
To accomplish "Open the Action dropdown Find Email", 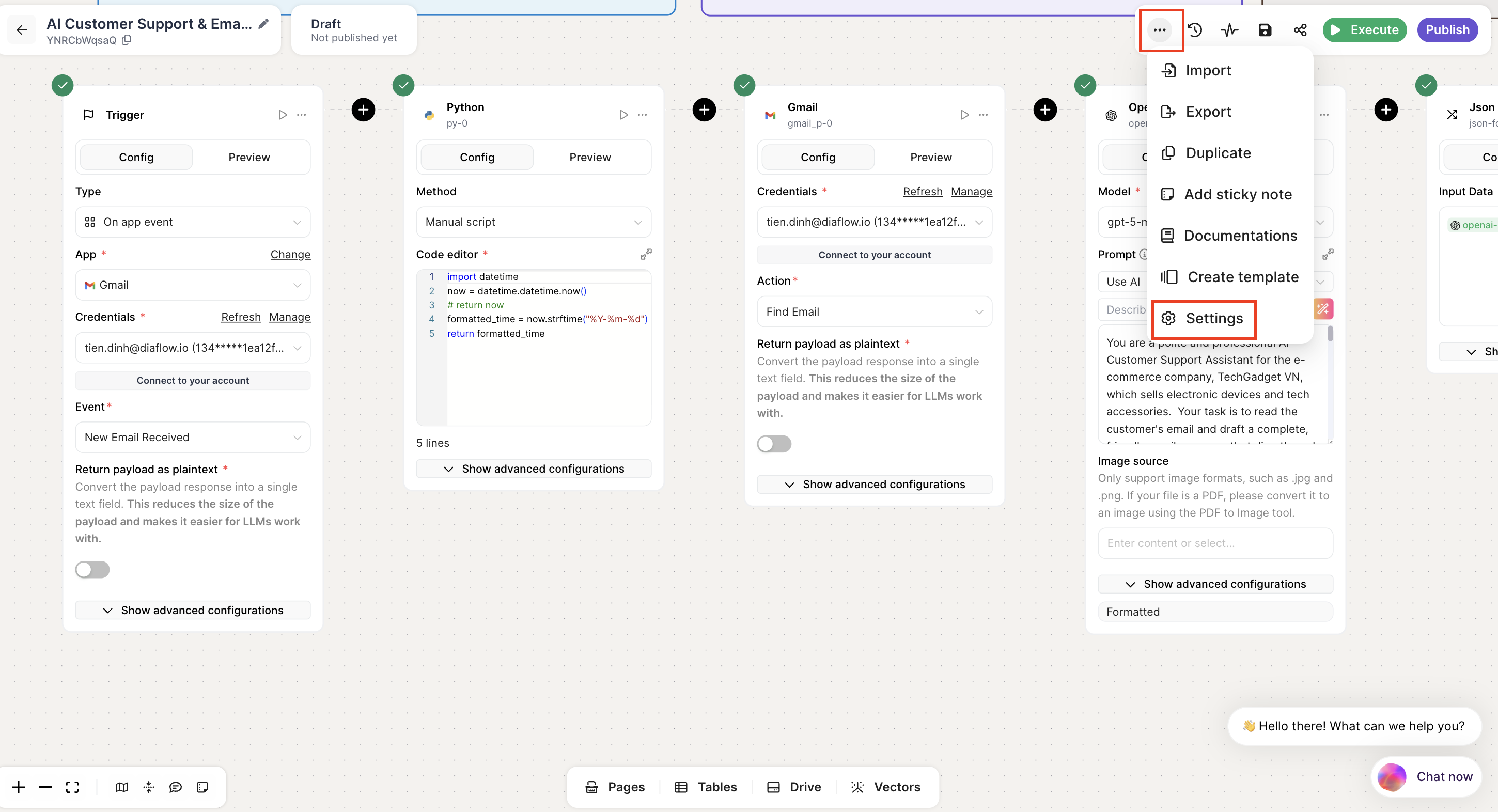I will tap(874, 312).
